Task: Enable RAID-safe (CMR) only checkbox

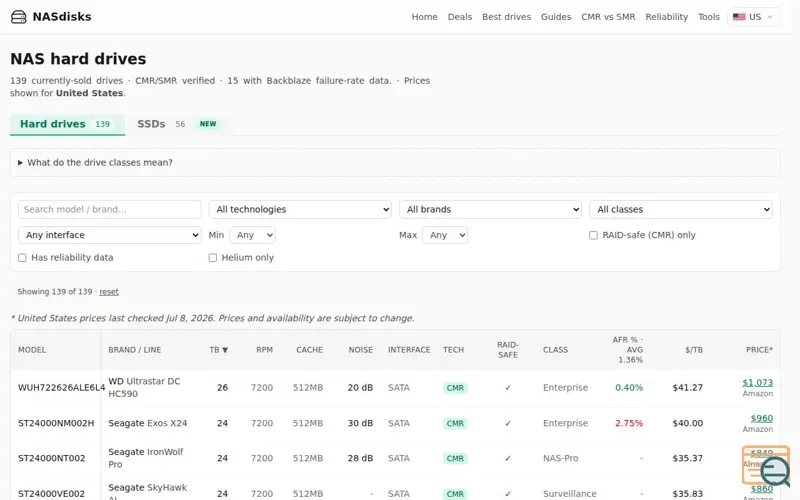Action: click(x=593, y=235)
